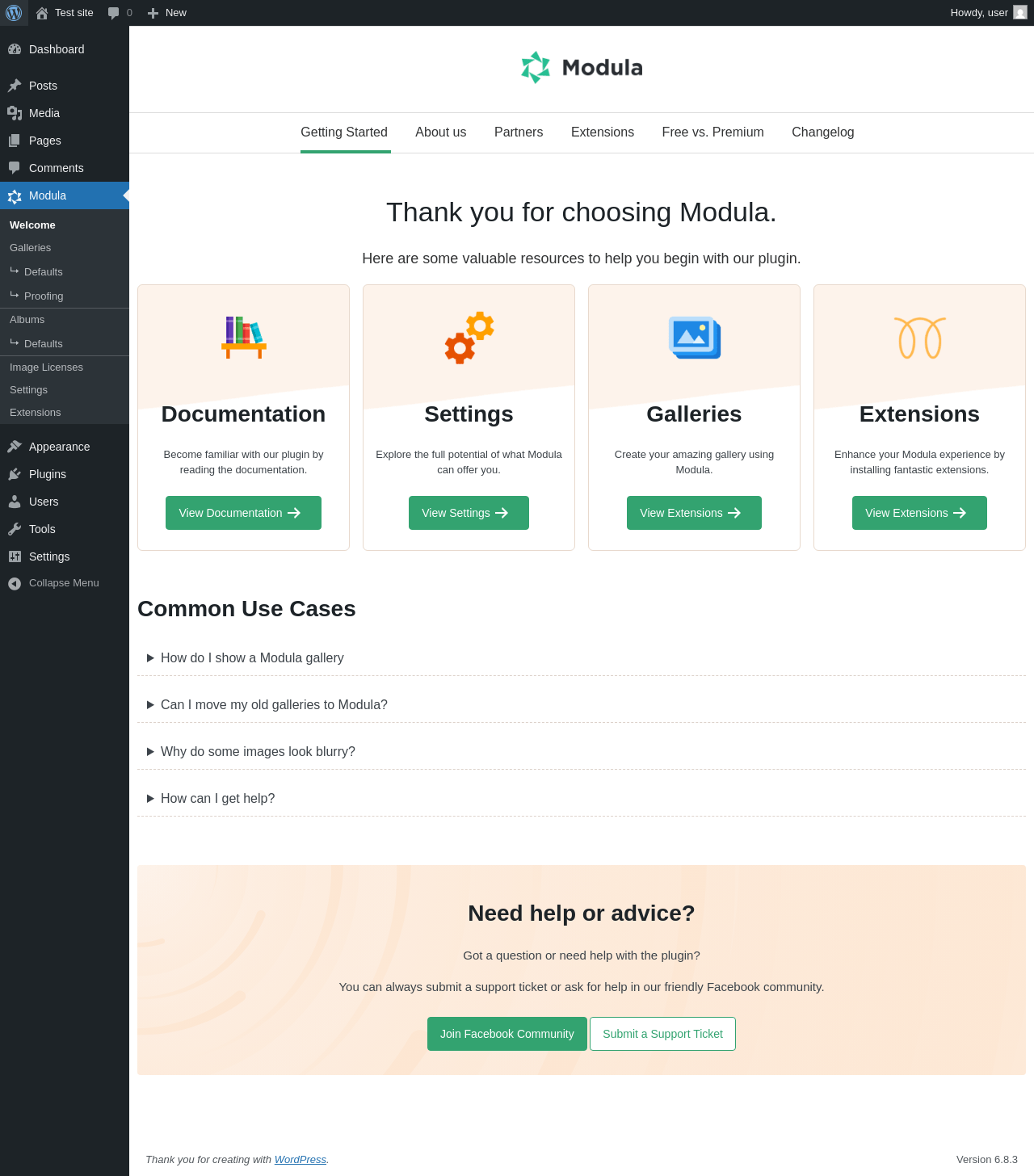
Task: Click the View Settings button
Action: pos(469,513)
